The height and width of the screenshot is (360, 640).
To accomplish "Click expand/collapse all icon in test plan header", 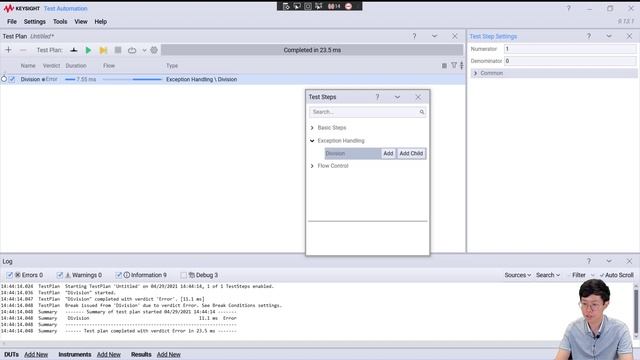I will 462,65.
